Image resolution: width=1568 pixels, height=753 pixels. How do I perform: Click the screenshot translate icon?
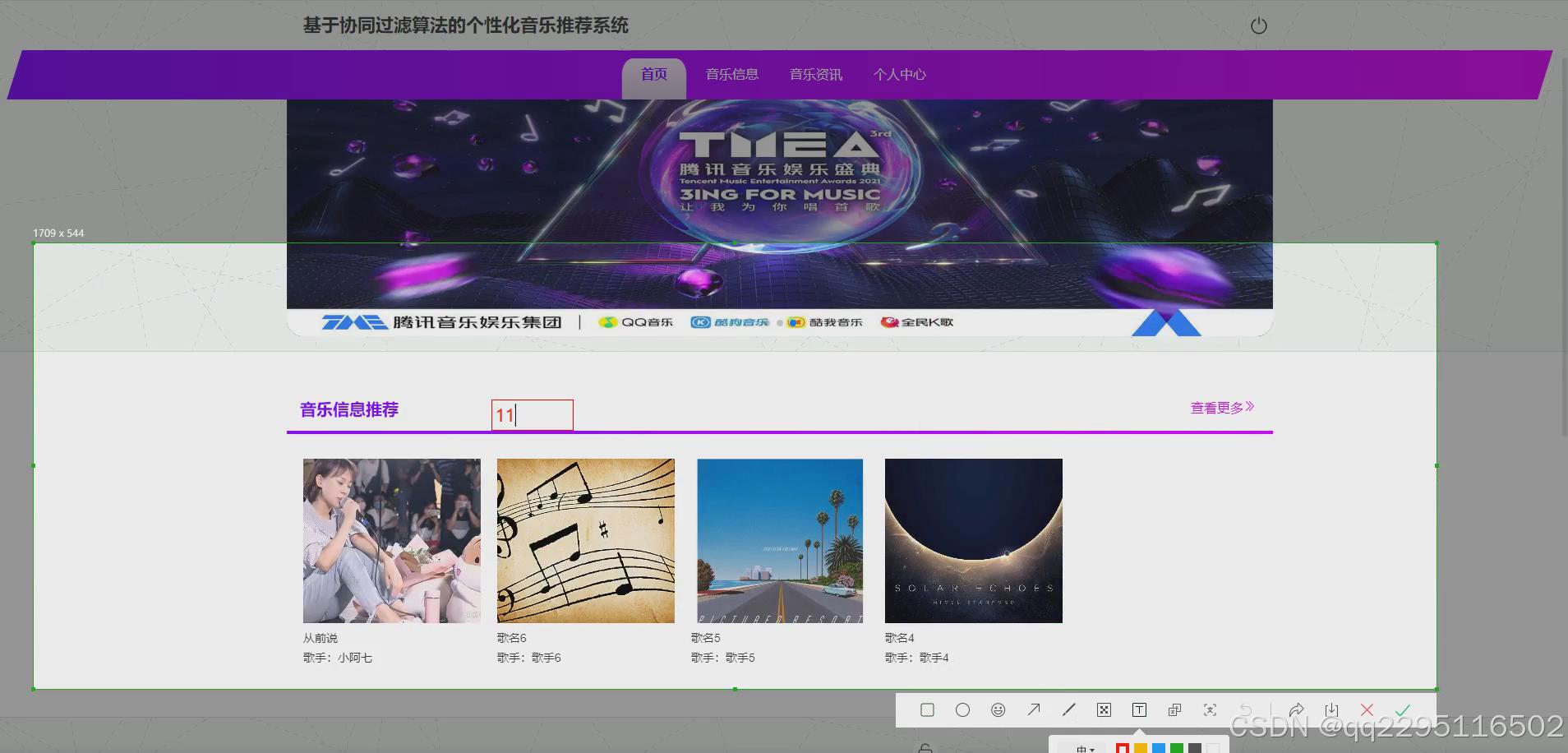(1174, 709)
